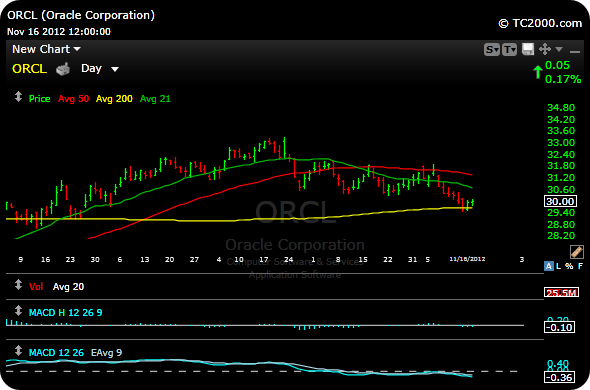
Task: Click the EAvg 9 label
Action: click(106, 353)
